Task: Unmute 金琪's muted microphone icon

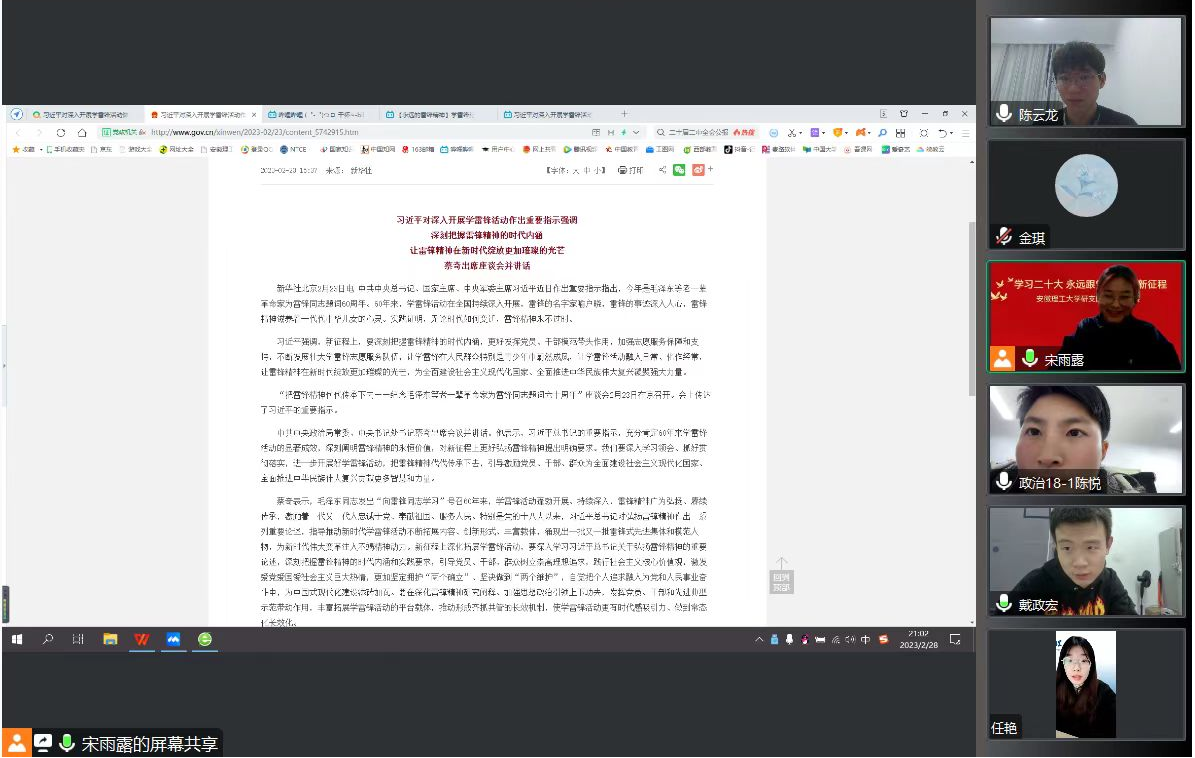Action: [1004, 237]
